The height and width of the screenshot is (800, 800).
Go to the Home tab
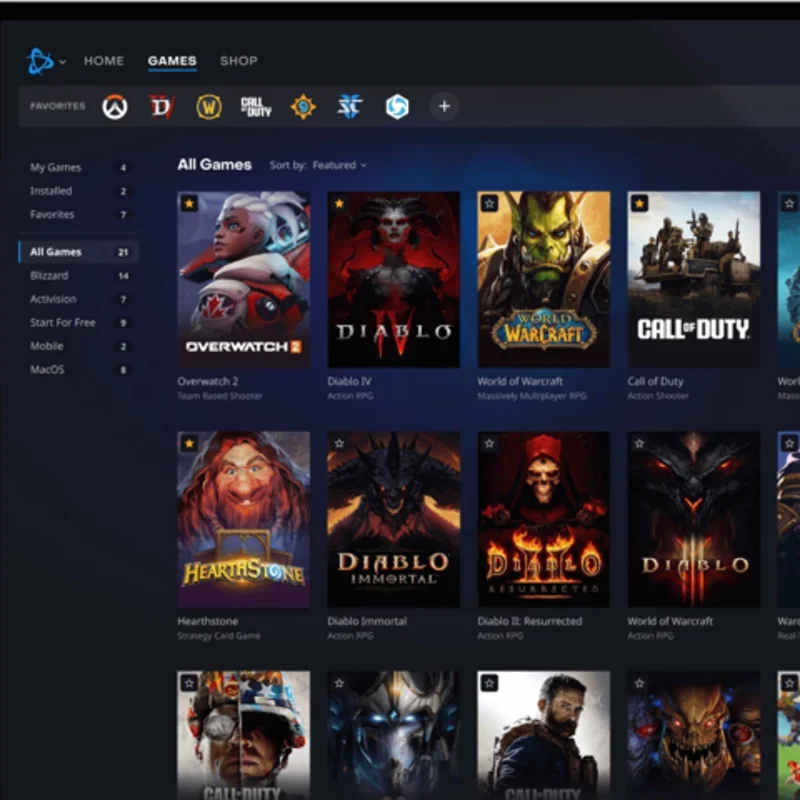tap(104, 61)
